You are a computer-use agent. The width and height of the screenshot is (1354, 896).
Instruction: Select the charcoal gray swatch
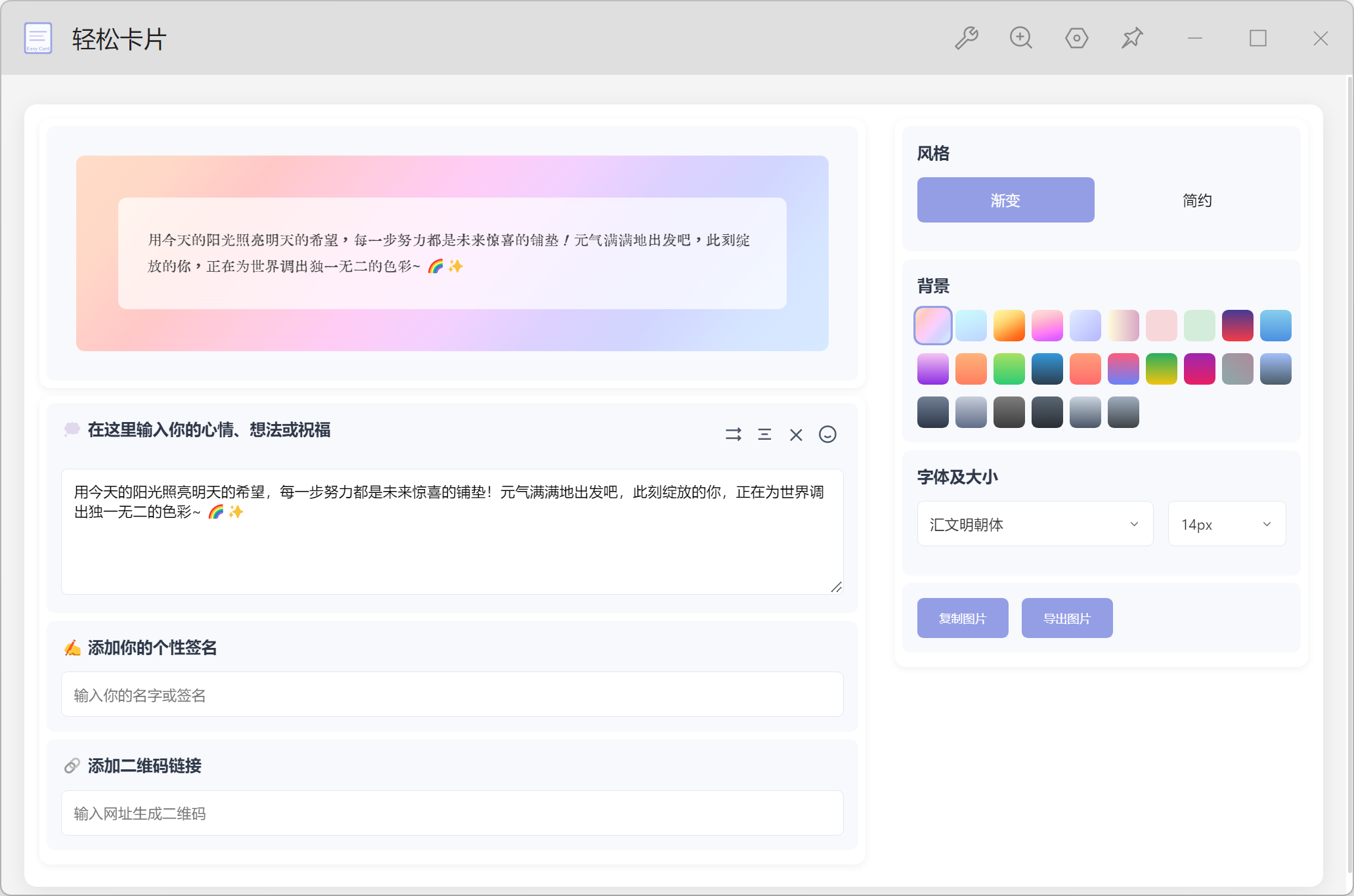click(x=1009, y=412)
